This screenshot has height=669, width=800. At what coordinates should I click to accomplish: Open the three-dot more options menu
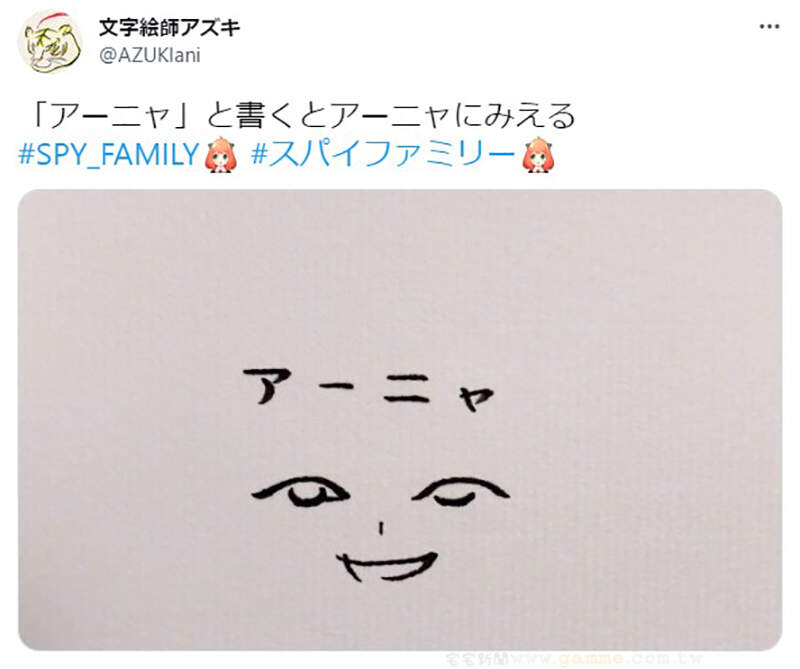(769, 27)
